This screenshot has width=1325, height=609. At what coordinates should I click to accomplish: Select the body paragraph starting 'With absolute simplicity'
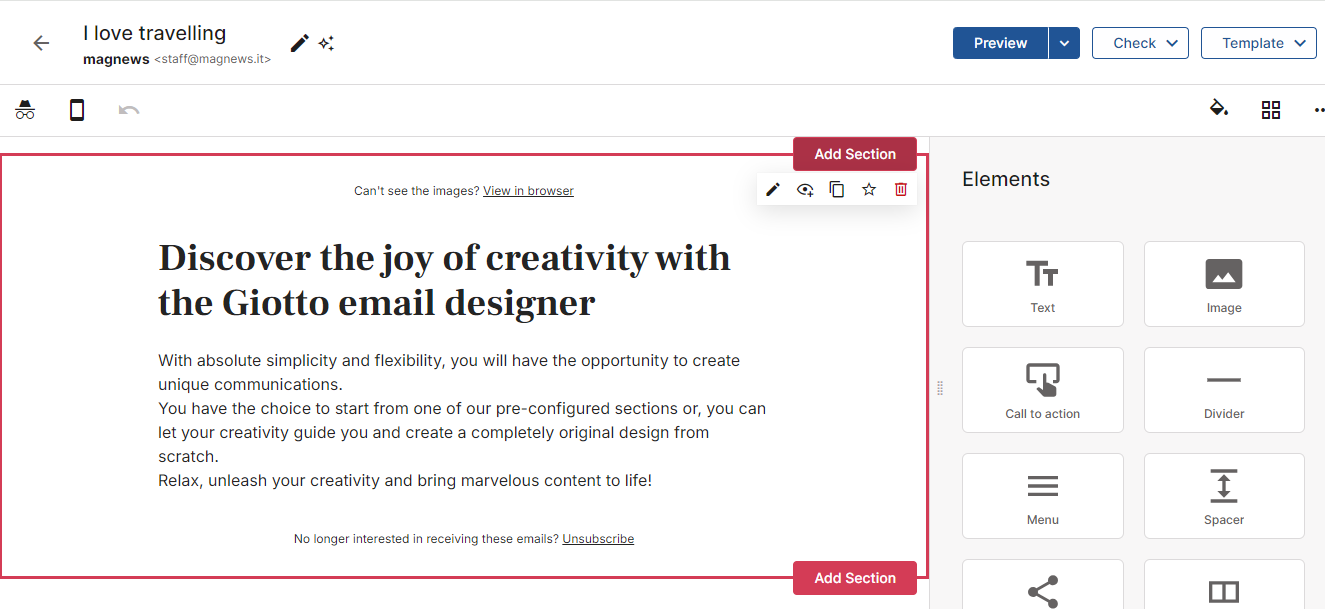click(x=462, y=421)
